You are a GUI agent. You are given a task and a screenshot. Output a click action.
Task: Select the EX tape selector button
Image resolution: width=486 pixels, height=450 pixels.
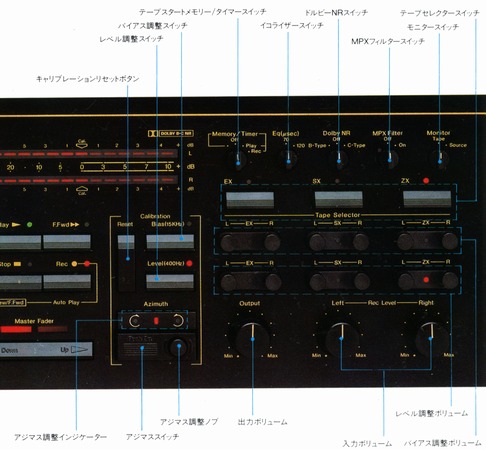[x=250, y=200]
